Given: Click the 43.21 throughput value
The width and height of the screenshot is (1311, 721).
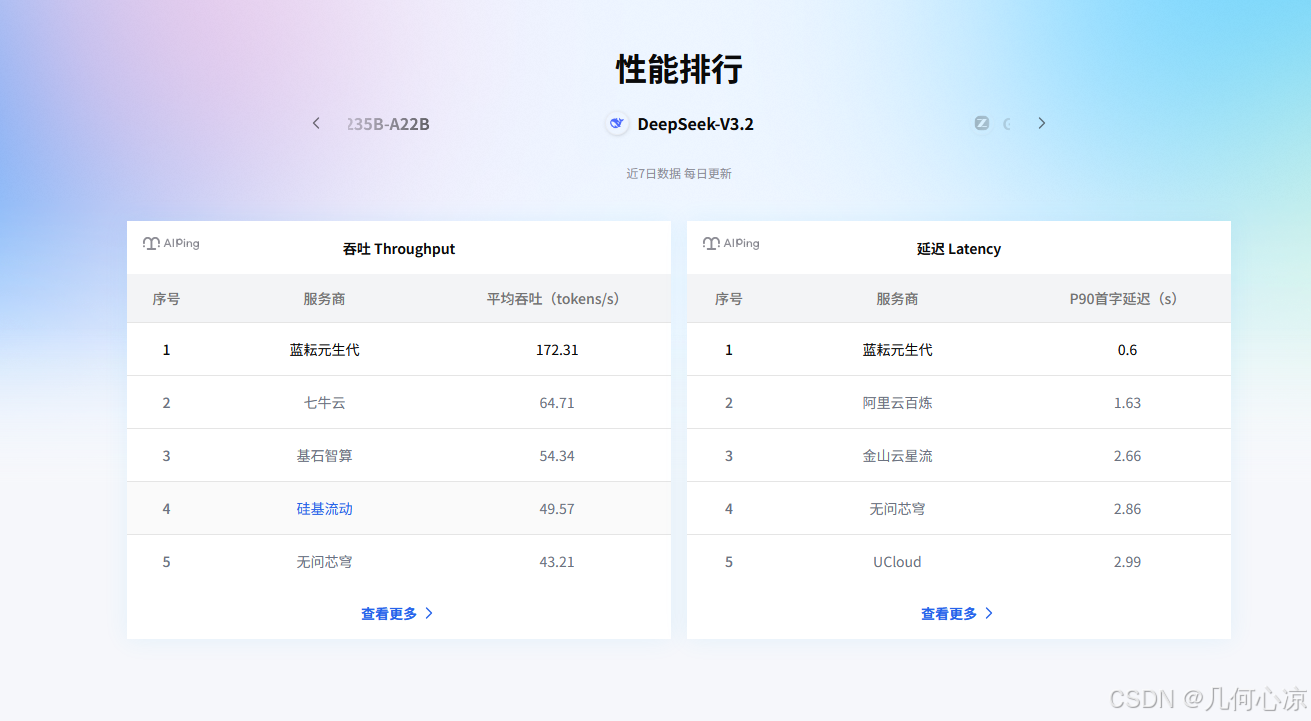Looking at the screenshot, I should click(x=557, y=562).
